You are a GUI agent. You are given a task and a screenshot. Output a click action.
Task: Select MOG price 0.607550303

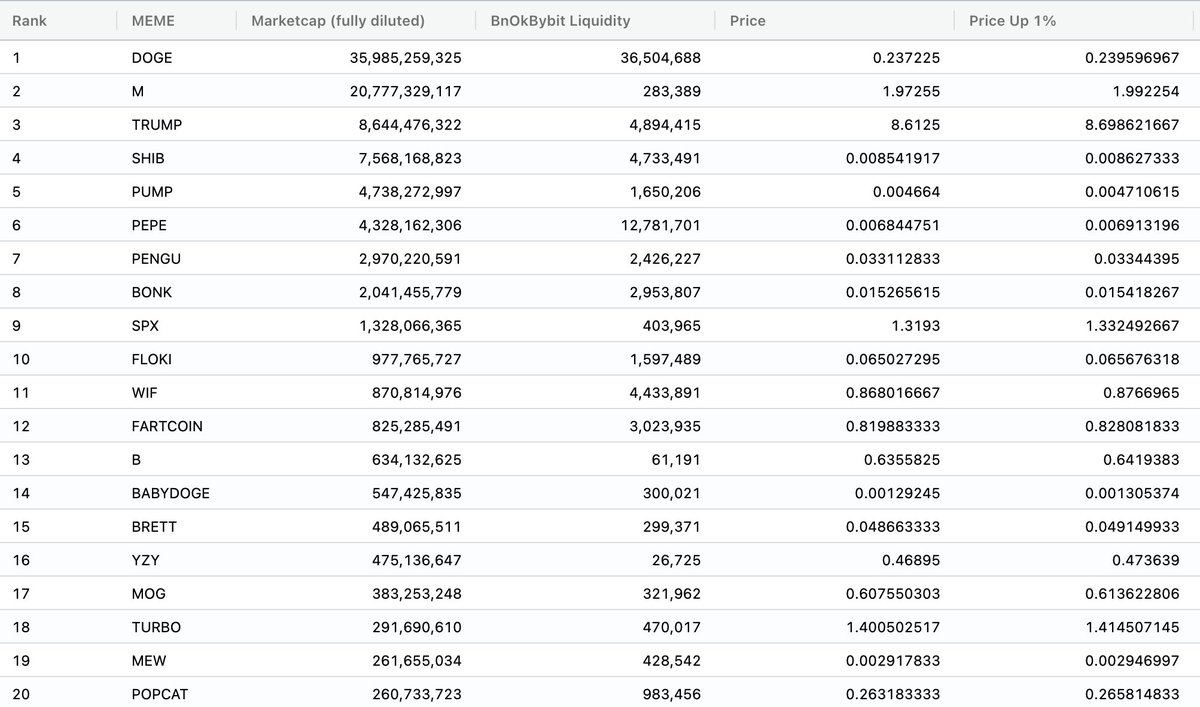pyautogui.click(x=892, y=594)
